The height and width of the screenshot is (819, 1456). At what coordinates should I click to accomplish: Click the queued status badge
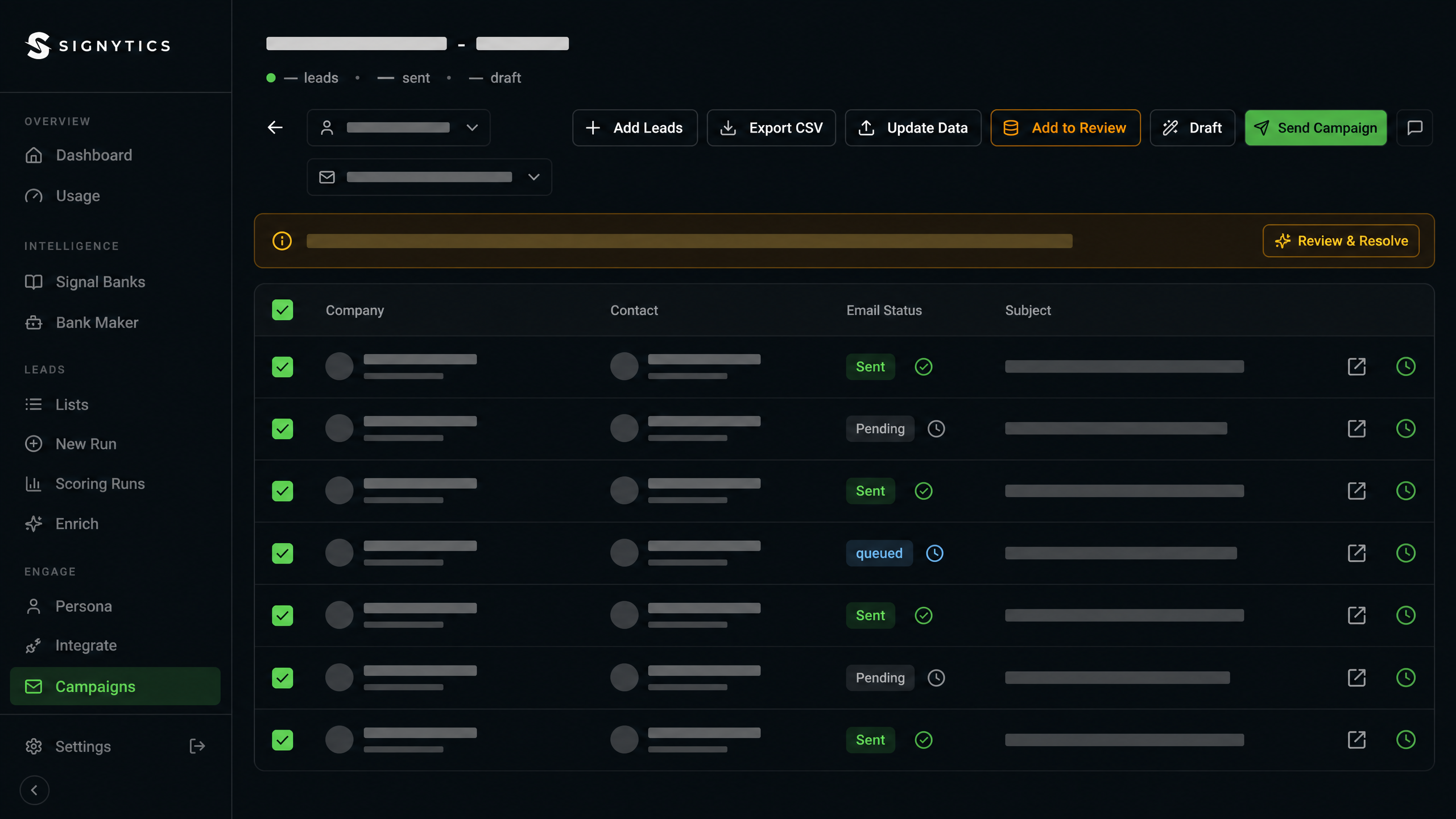pos(879,553)
